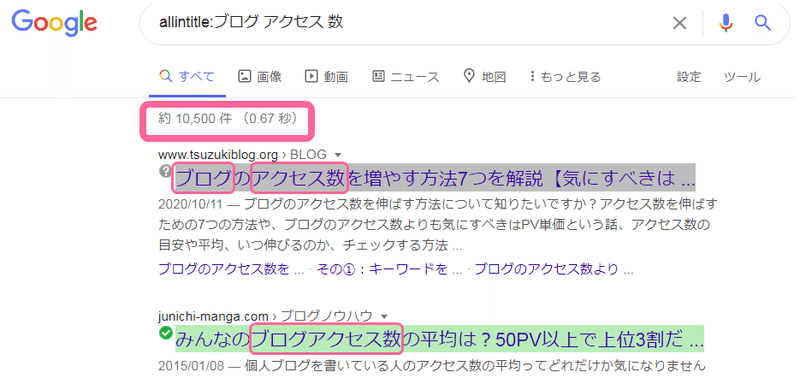The image size is (800, 383).
Task: Open result みんなのブログアクセス数の平均は？
Action: point(439,339)
